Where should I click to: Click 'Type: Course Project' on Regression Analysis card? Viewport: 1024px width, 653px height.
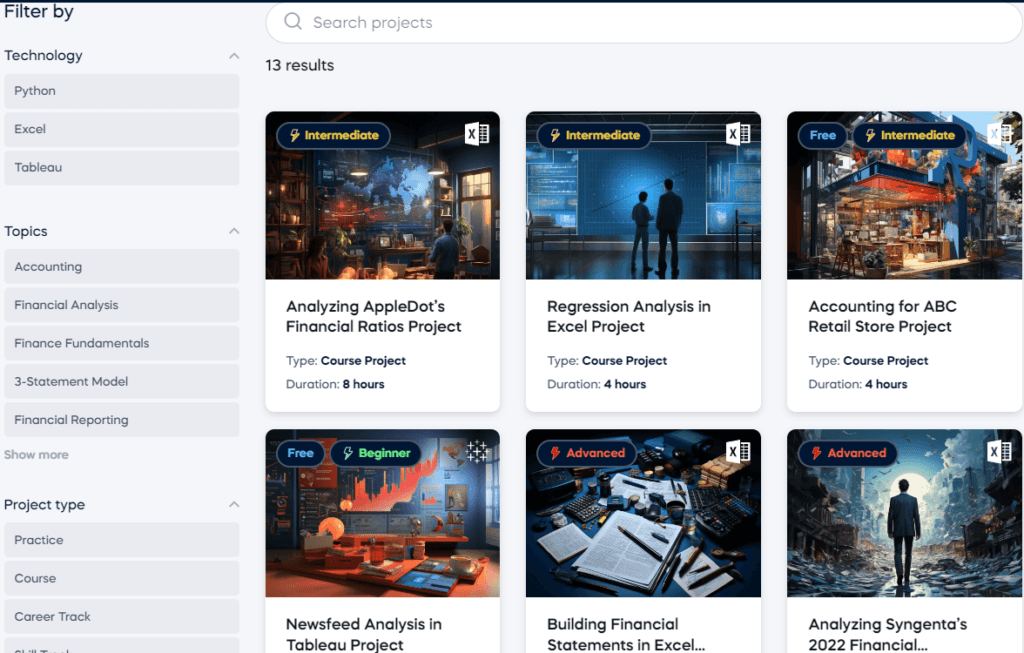click(x=607, y=360)
